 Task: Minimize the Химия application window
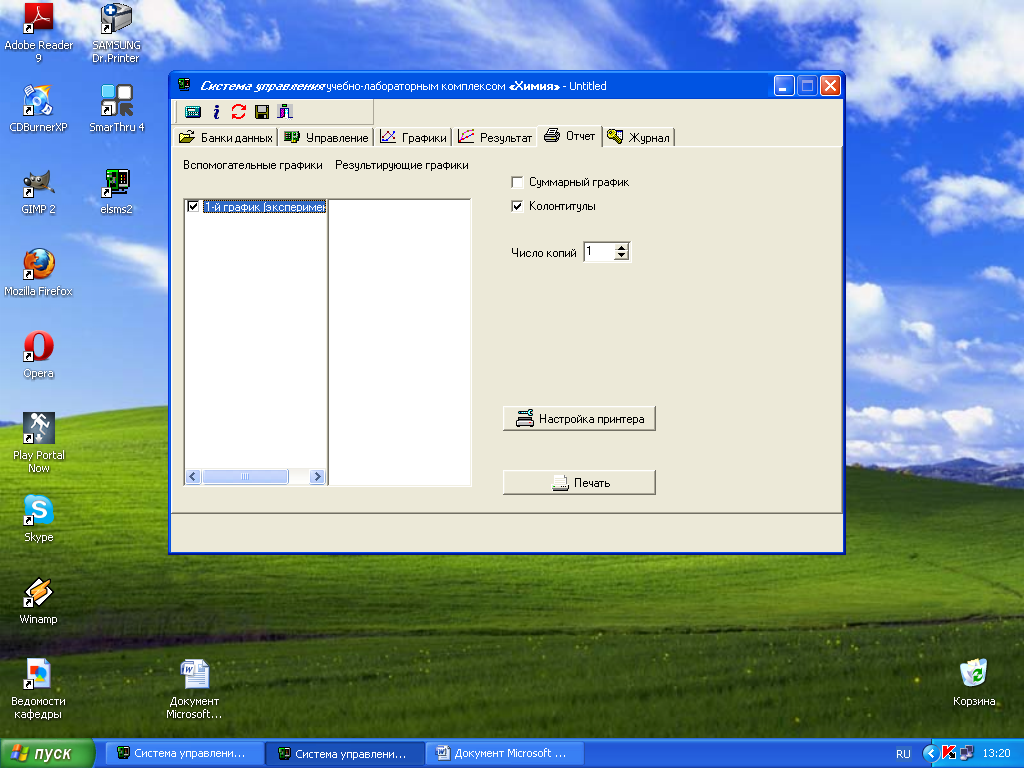point(784,86)
